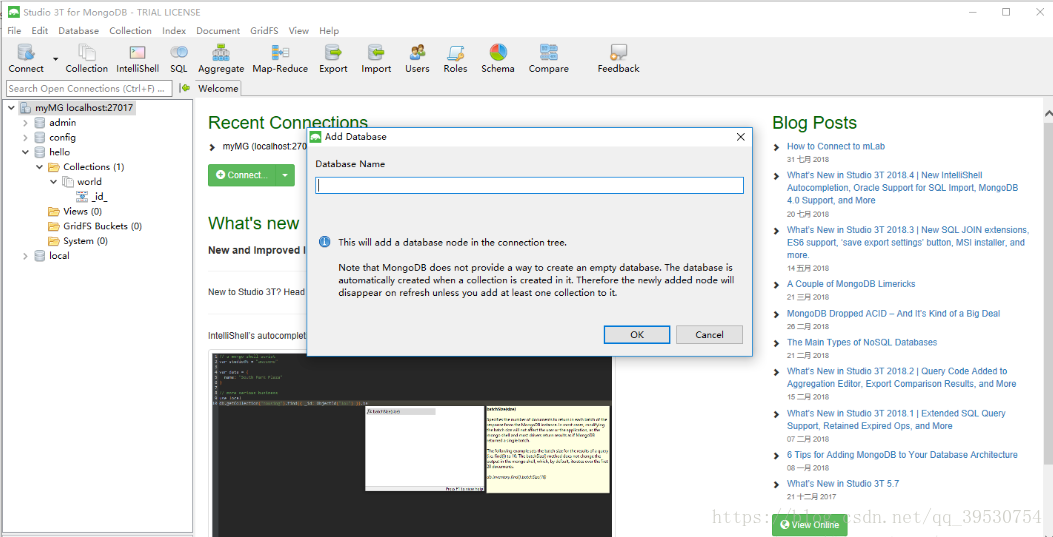Viewport: 1053px width, 537px height.
Task: Open the A Couple of MongoDB Limericks post
Action: pos(851,284)
